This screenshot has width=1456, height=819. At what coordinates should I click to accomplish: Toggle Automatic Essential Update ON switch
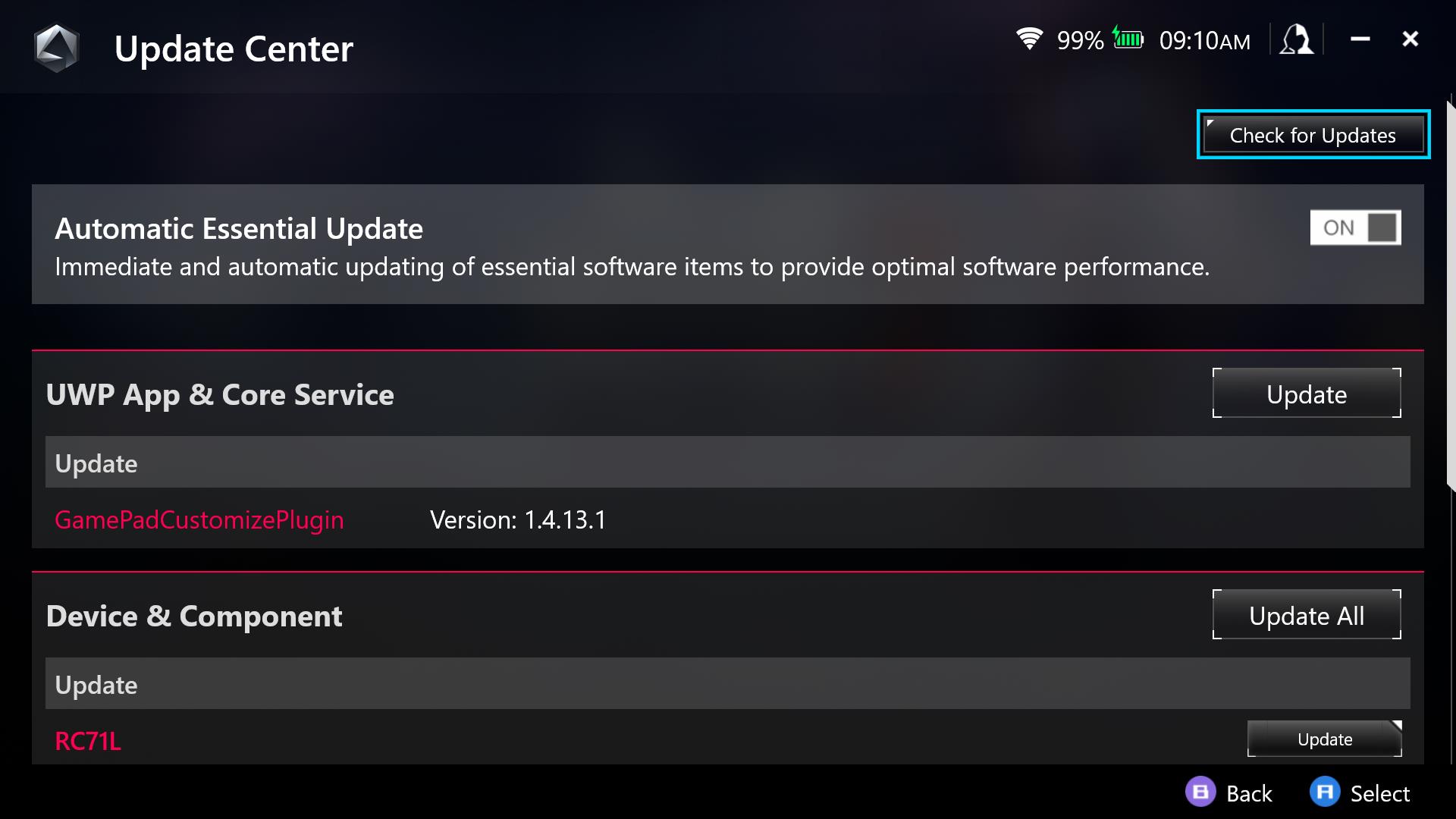(x=1355, y=227)
